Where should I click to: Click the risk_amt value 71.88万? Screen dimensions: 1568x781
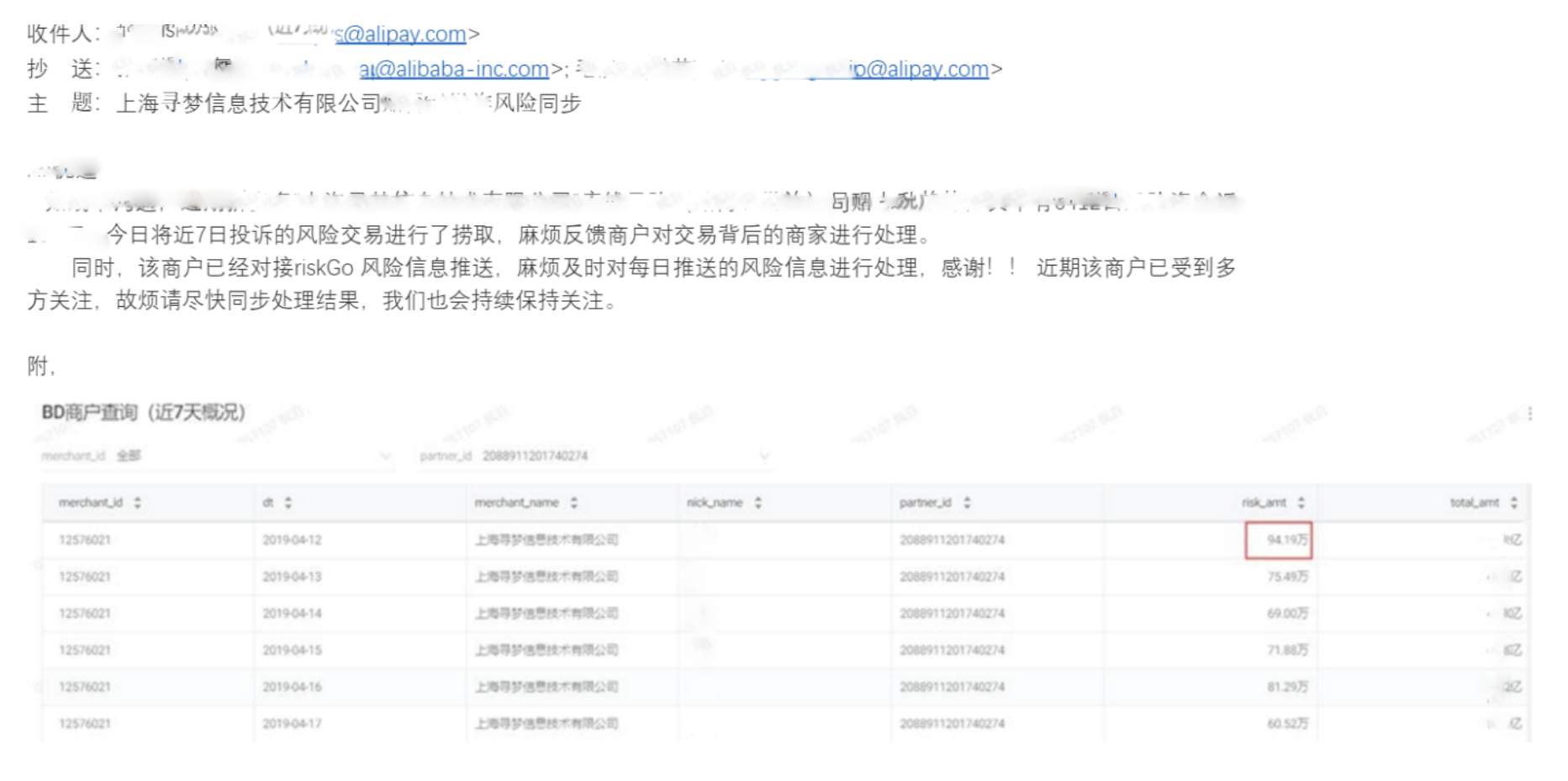pyautogui.click(x=1287, y=650)
